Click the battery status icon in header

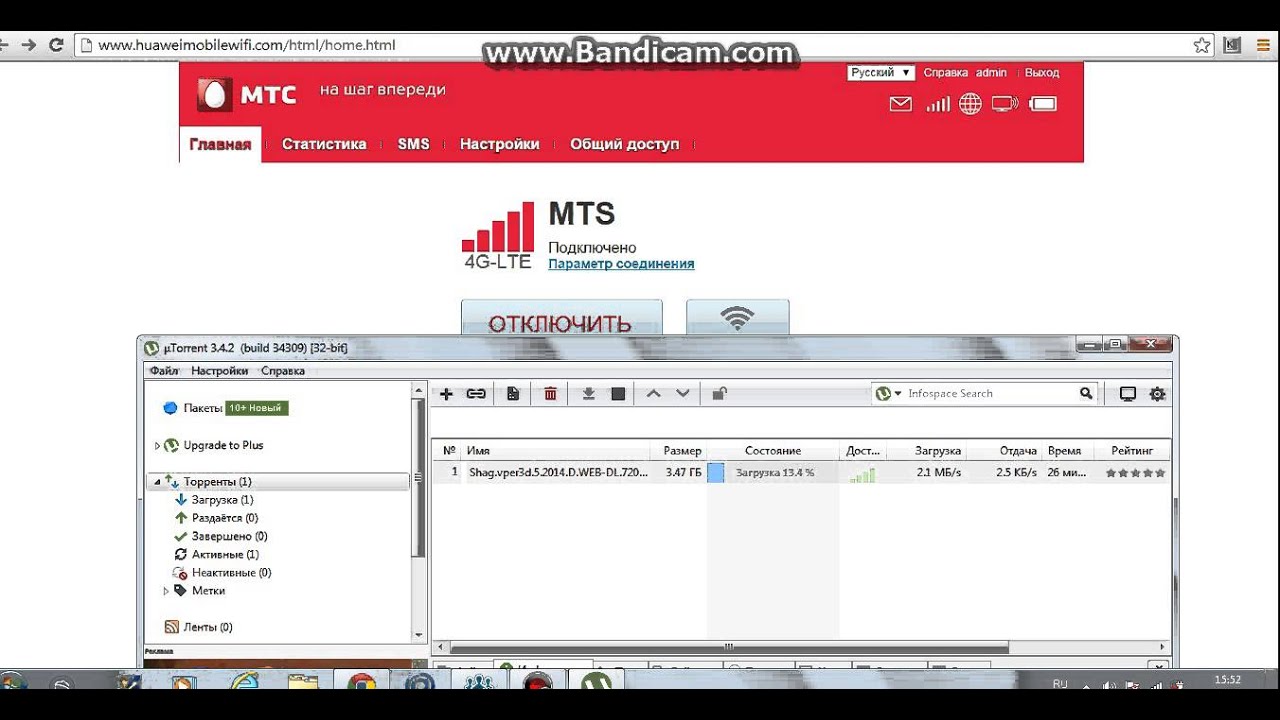(x=1043, y=104)
